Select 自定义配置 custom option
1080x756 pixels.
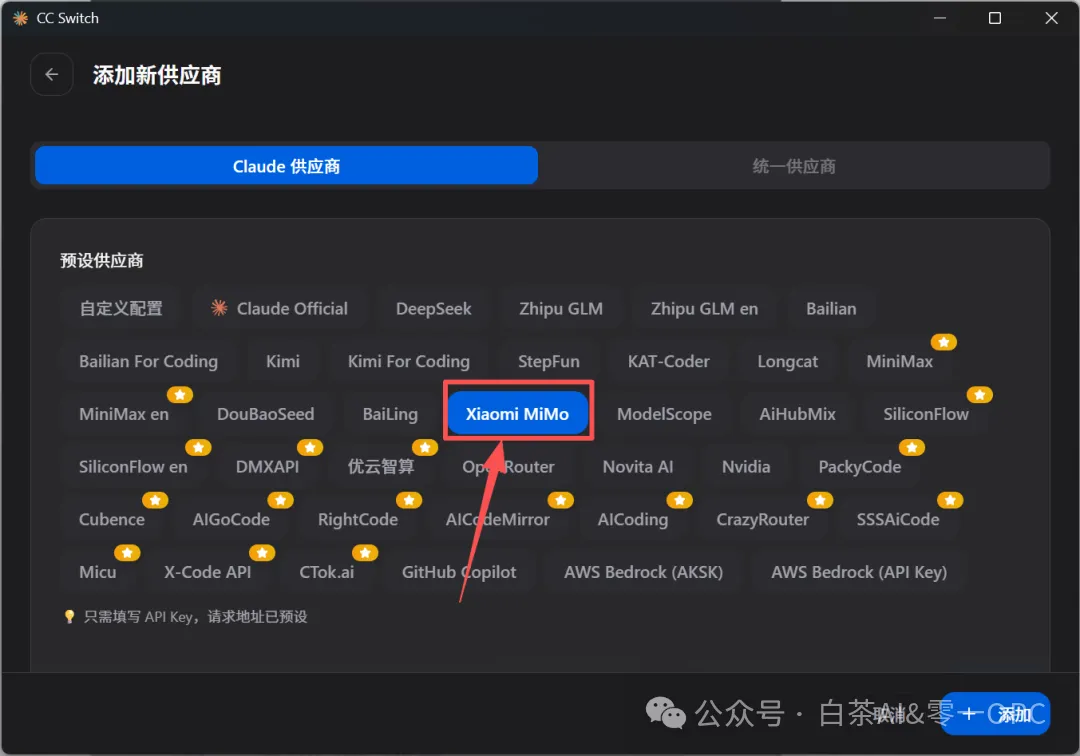click(x=121, y=308)
